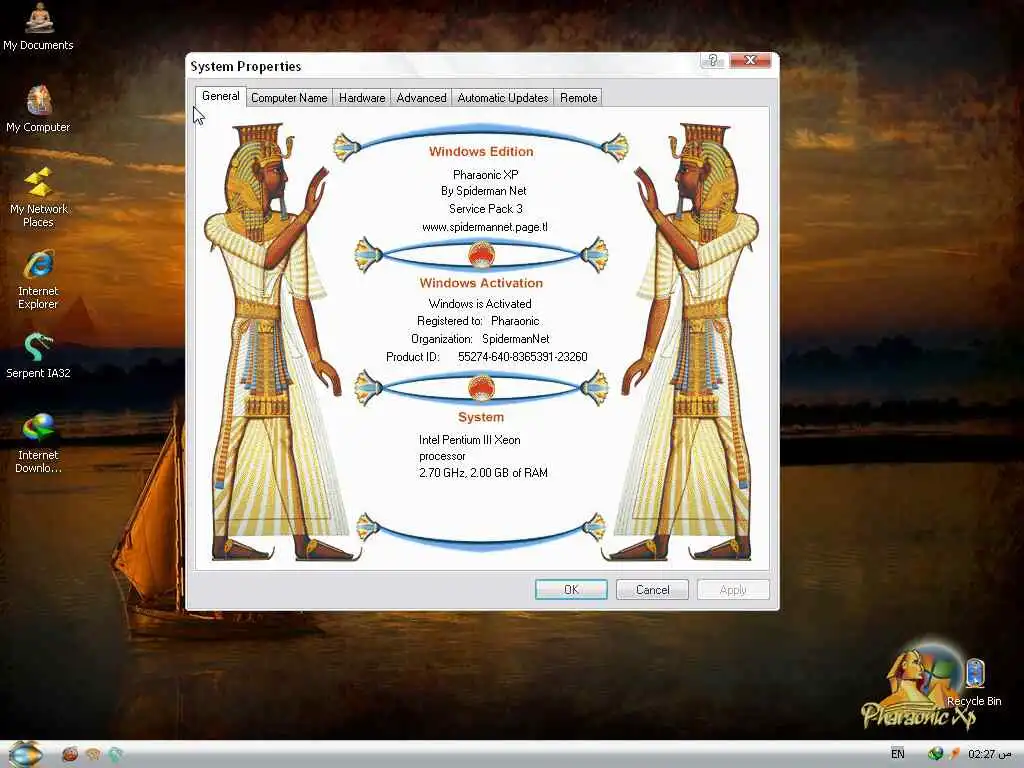Open the Start menu orb
Image resolution: width=1024 pixels, height=768 pixels.
click(x=26, y=754)
